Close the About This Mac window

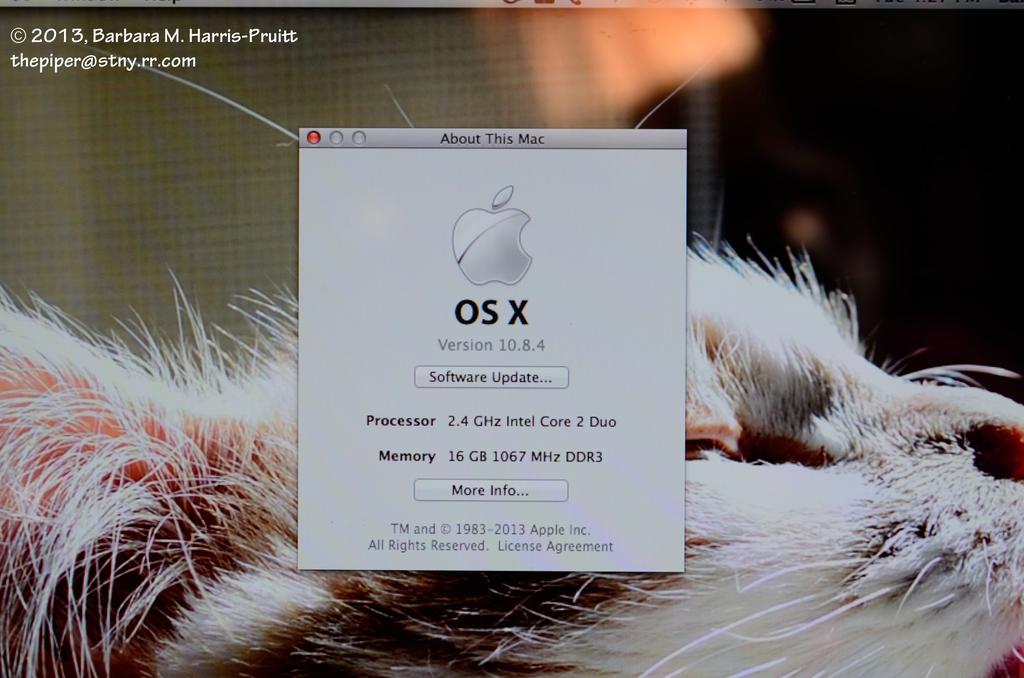pyautogui.click(x=313, y=138)
